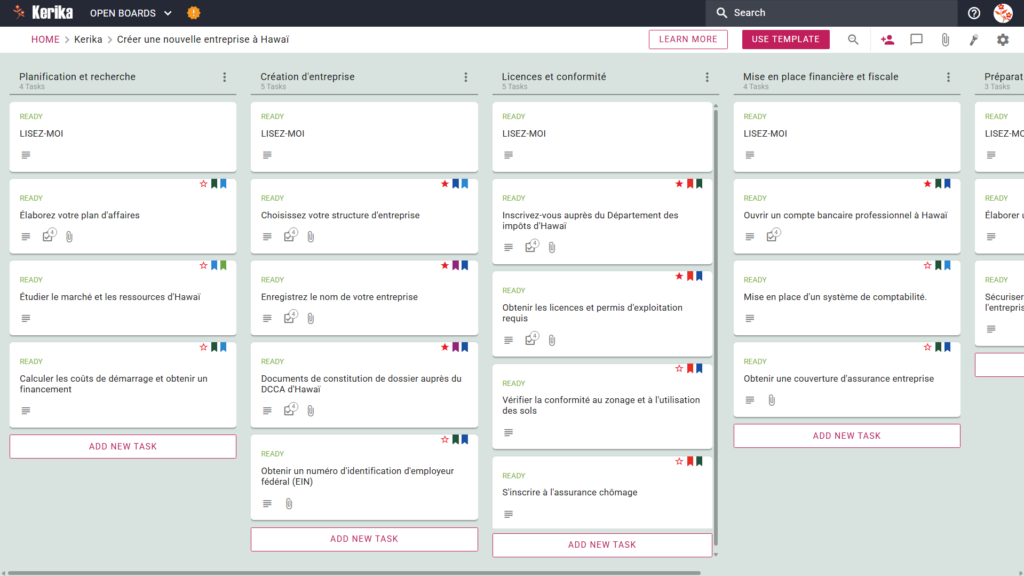Open attachment icon on Obtenir les licences card

[x=552, y=340]
